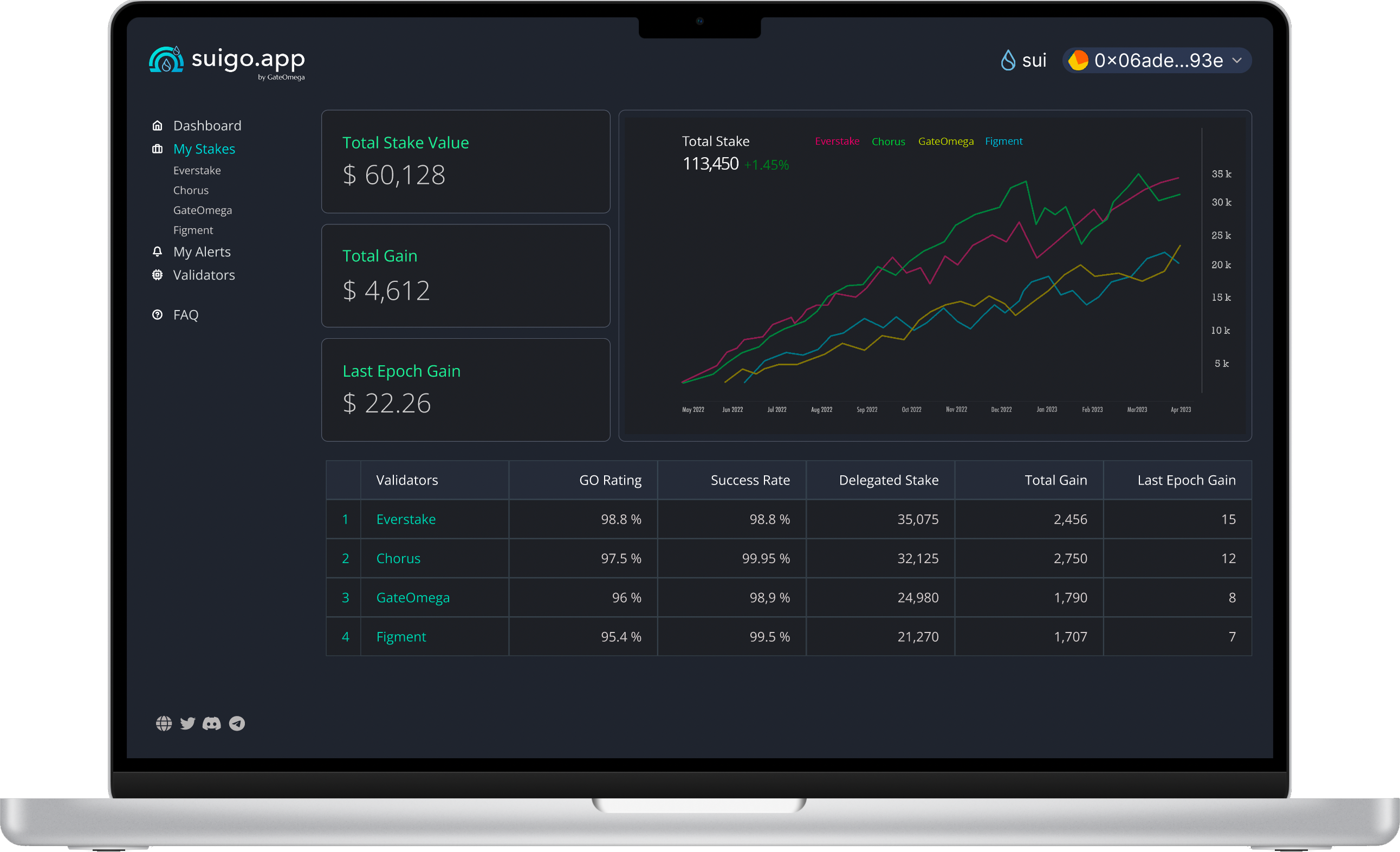This screenshot has width=1400, height=852.
Task: Open the Twitter bird icon
Action: click(187, 723)
